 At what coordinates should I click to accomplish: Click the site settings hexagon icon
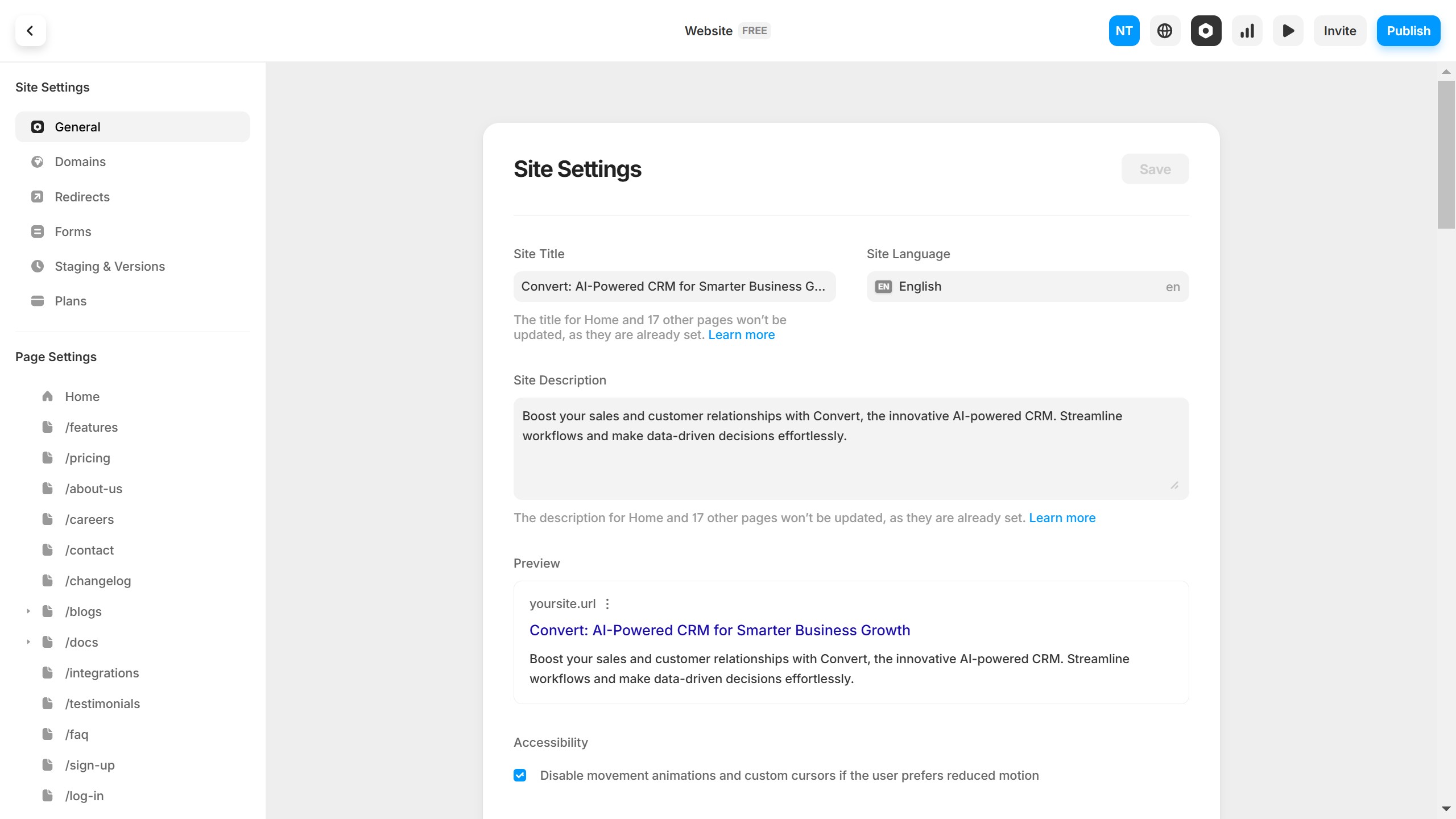pos(1206,31)
